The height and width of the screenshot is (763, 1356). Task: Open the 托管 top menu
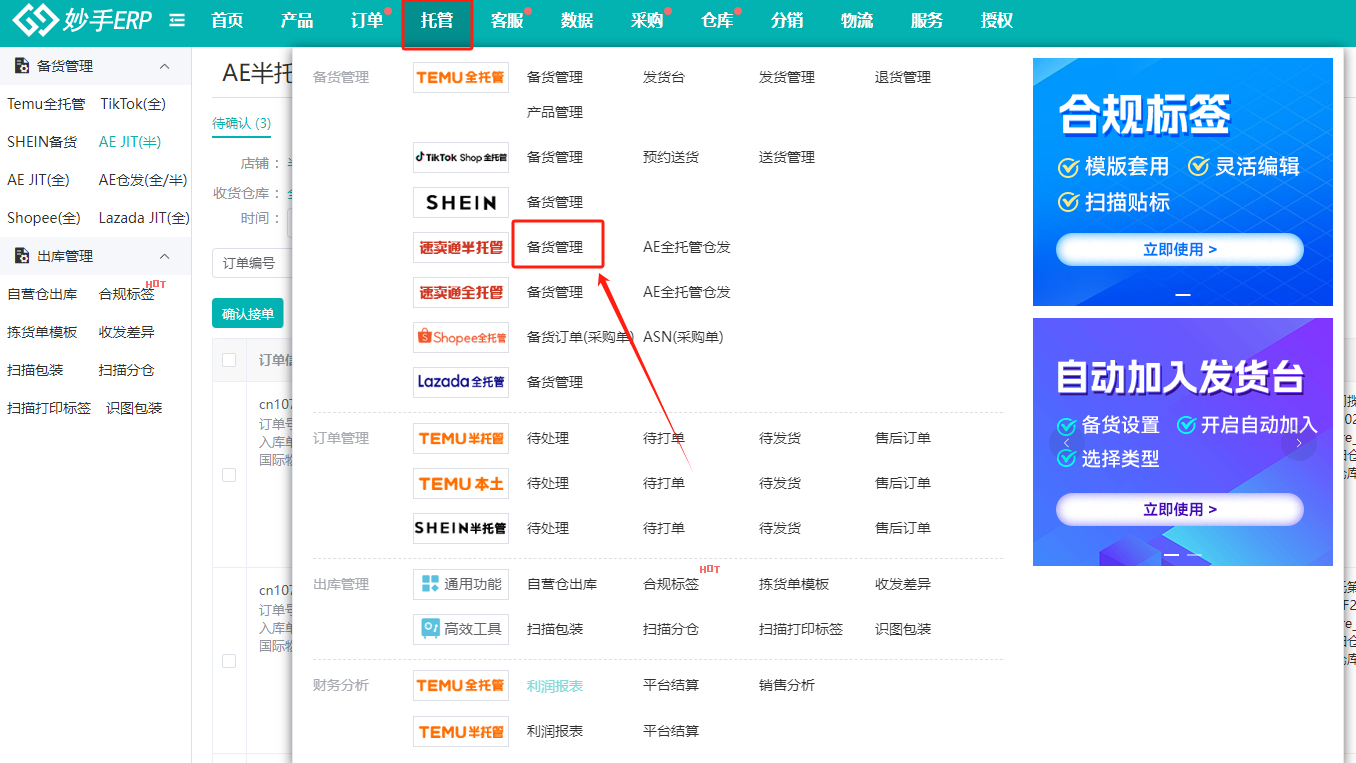(437, 20)
